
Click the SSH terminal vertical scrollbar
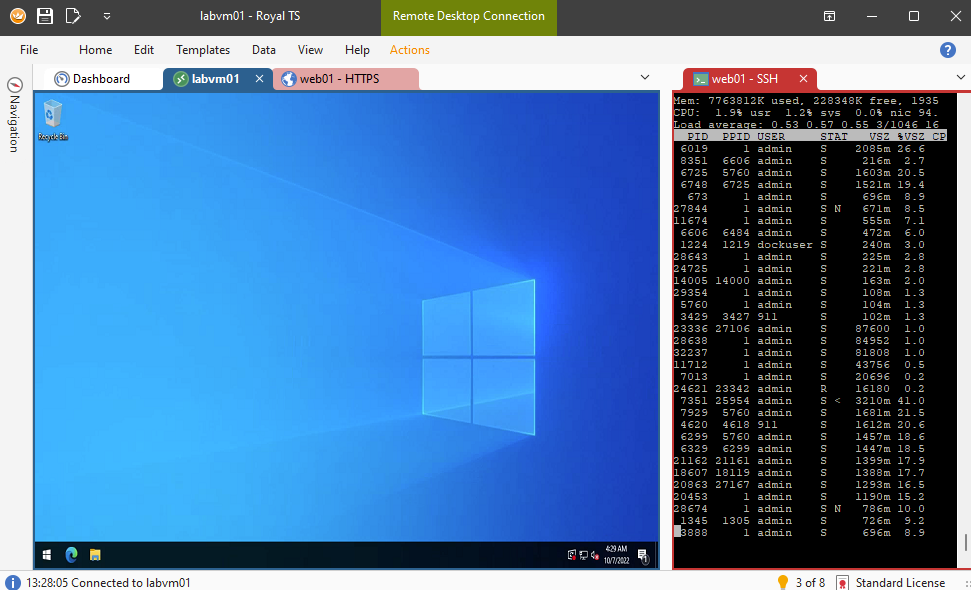pyautogui.click(x=965, y=542)
